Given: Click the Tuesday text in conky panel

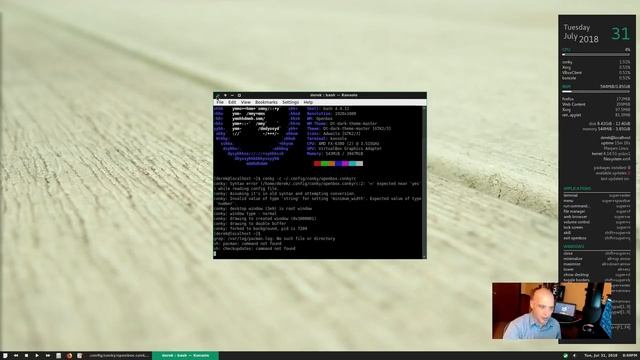Looking at the screenshot, I should [577, 27].
